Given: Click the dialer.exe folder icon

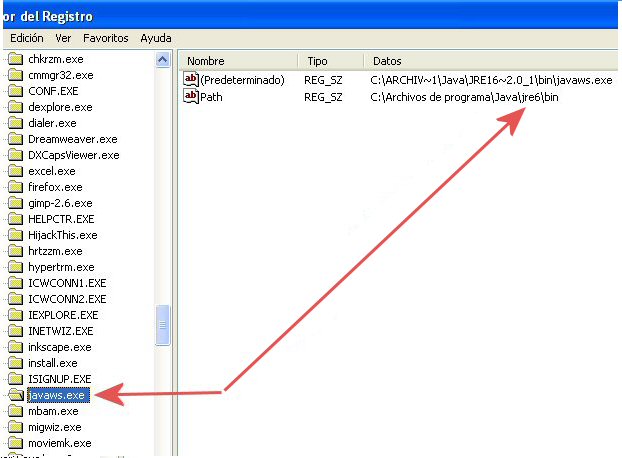Looking at the screenshot, I should (15, 123).
